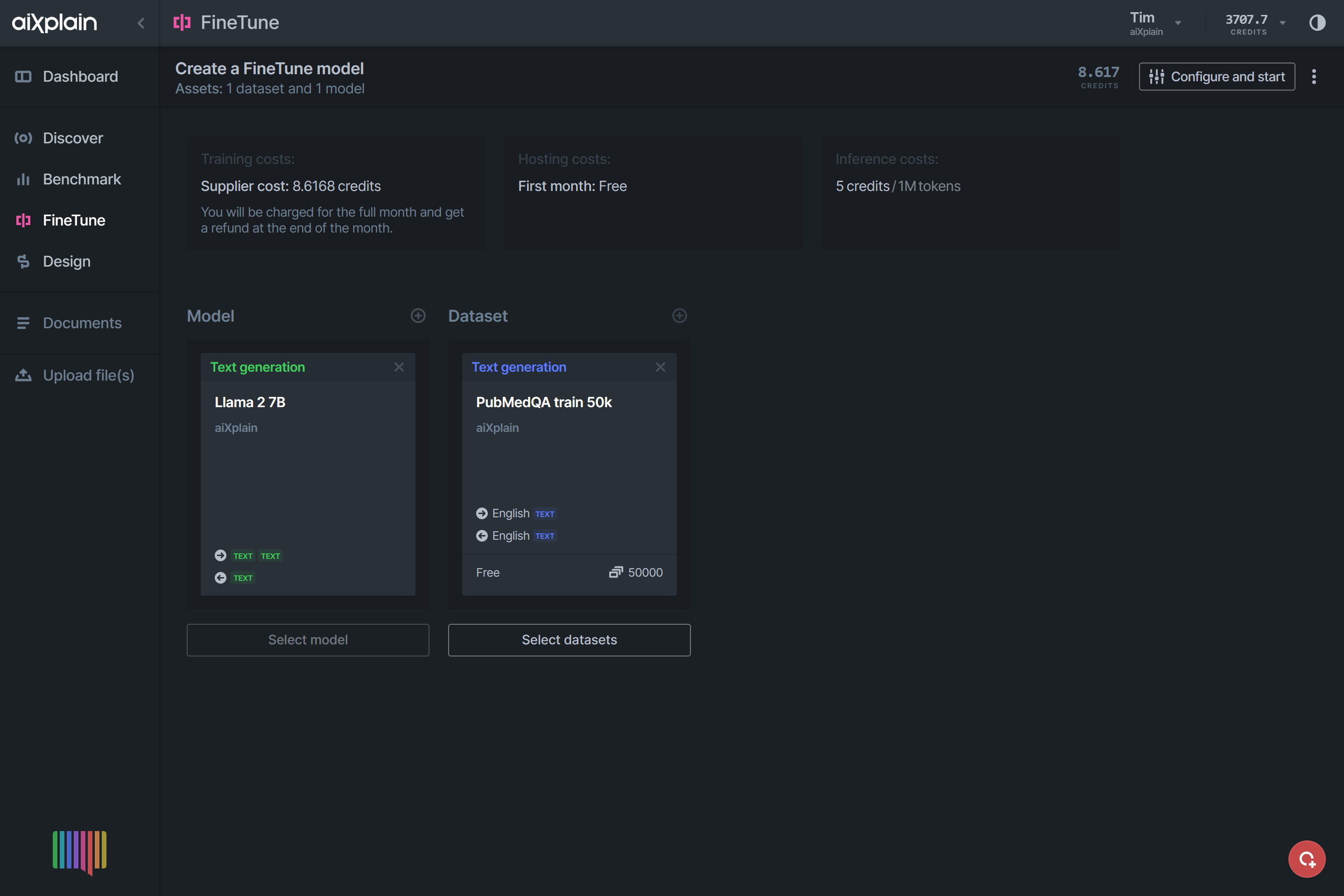Click the Llama input arrow icon
Image resolution: width=1344 pixels, height=896 pixels.
tap(220, 556)
